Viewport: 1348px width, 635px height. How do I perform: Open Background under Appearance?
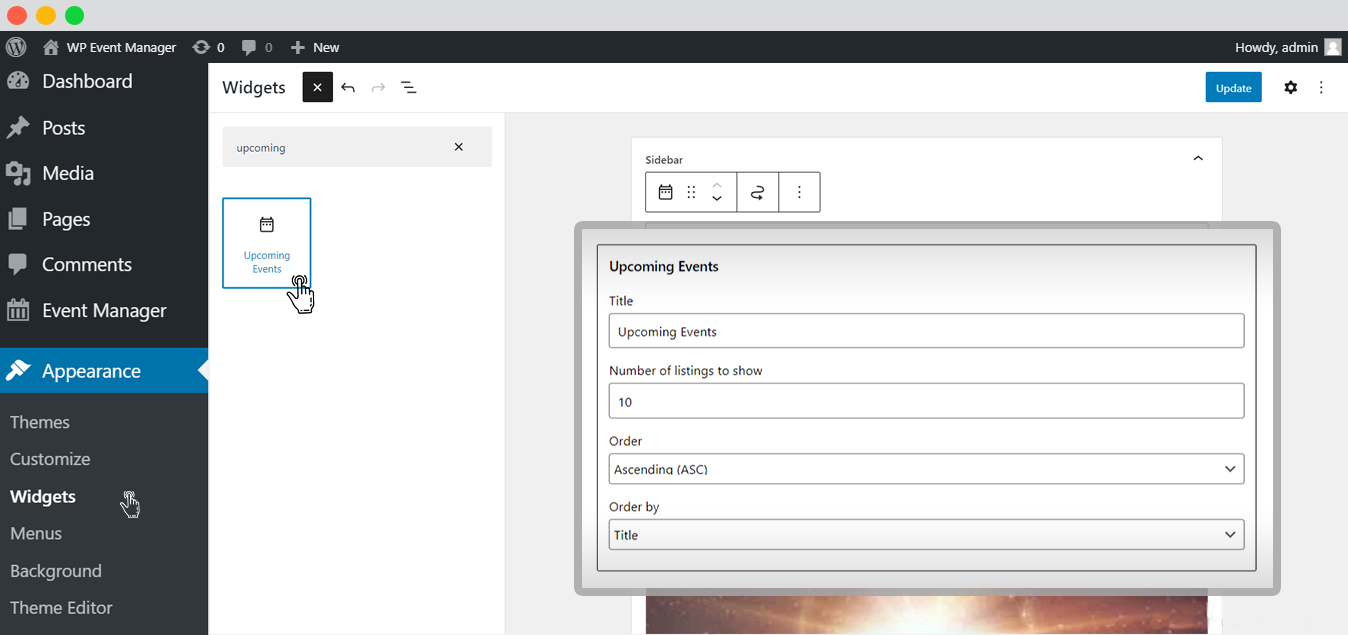(x=56, y=571)
